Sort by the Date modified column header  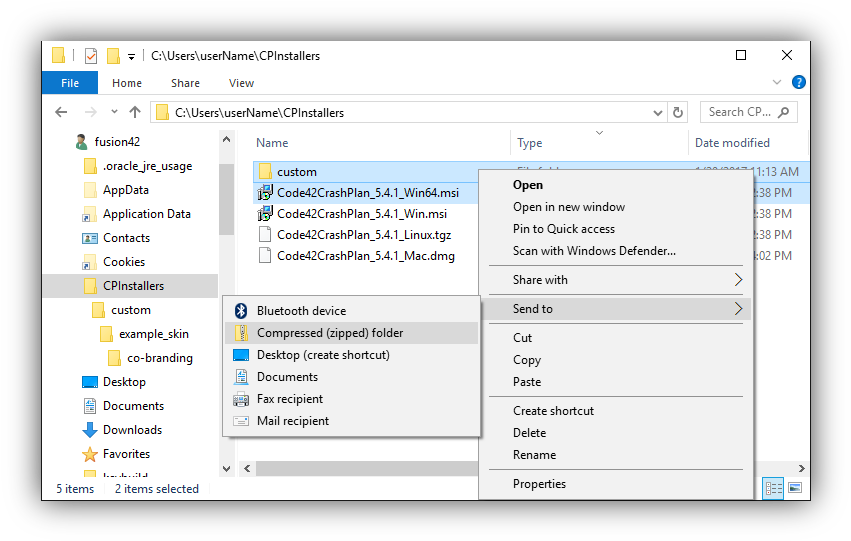pyautogui.click(x=732, y=143)
